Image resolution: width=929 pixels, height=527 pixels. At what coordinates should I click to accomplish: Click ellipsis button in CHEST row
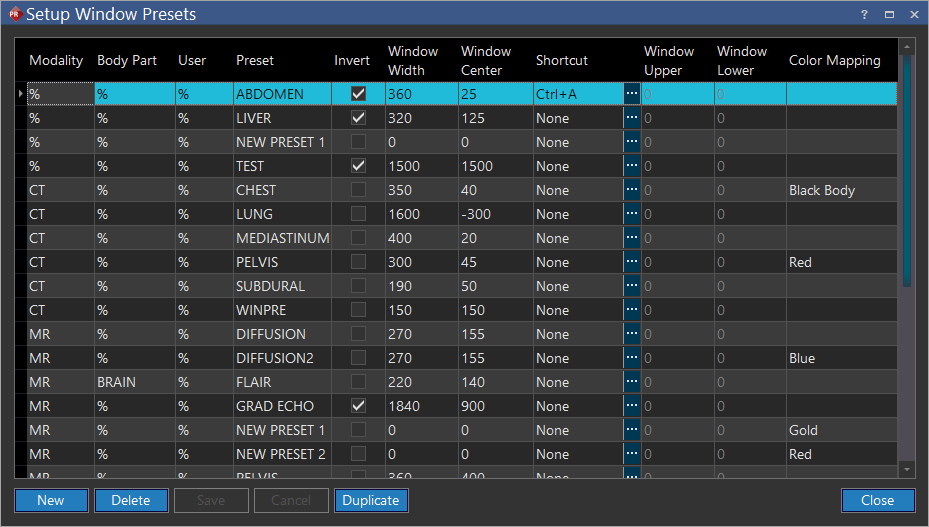click(x=631, y=190)
